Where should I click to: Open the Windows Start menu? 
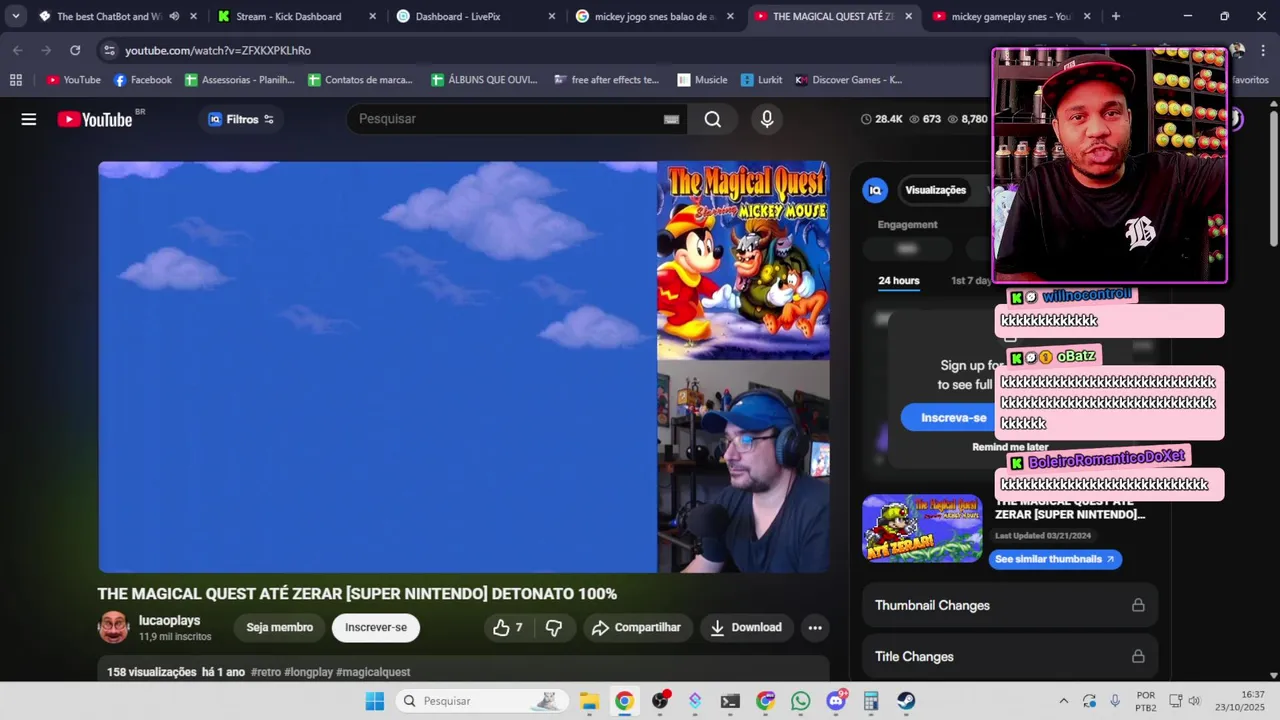(374, 701)
